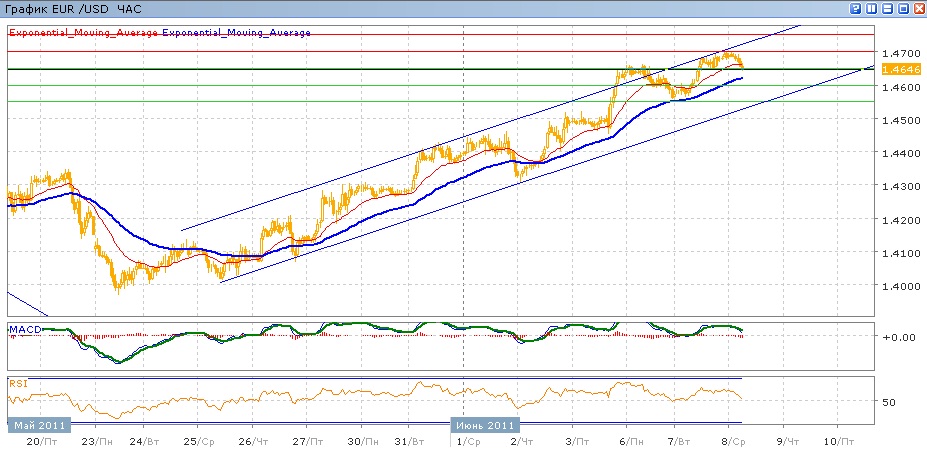Click the RSI 50 level axis label
Screen dimensions: 927x457
[x=891, y=402]
